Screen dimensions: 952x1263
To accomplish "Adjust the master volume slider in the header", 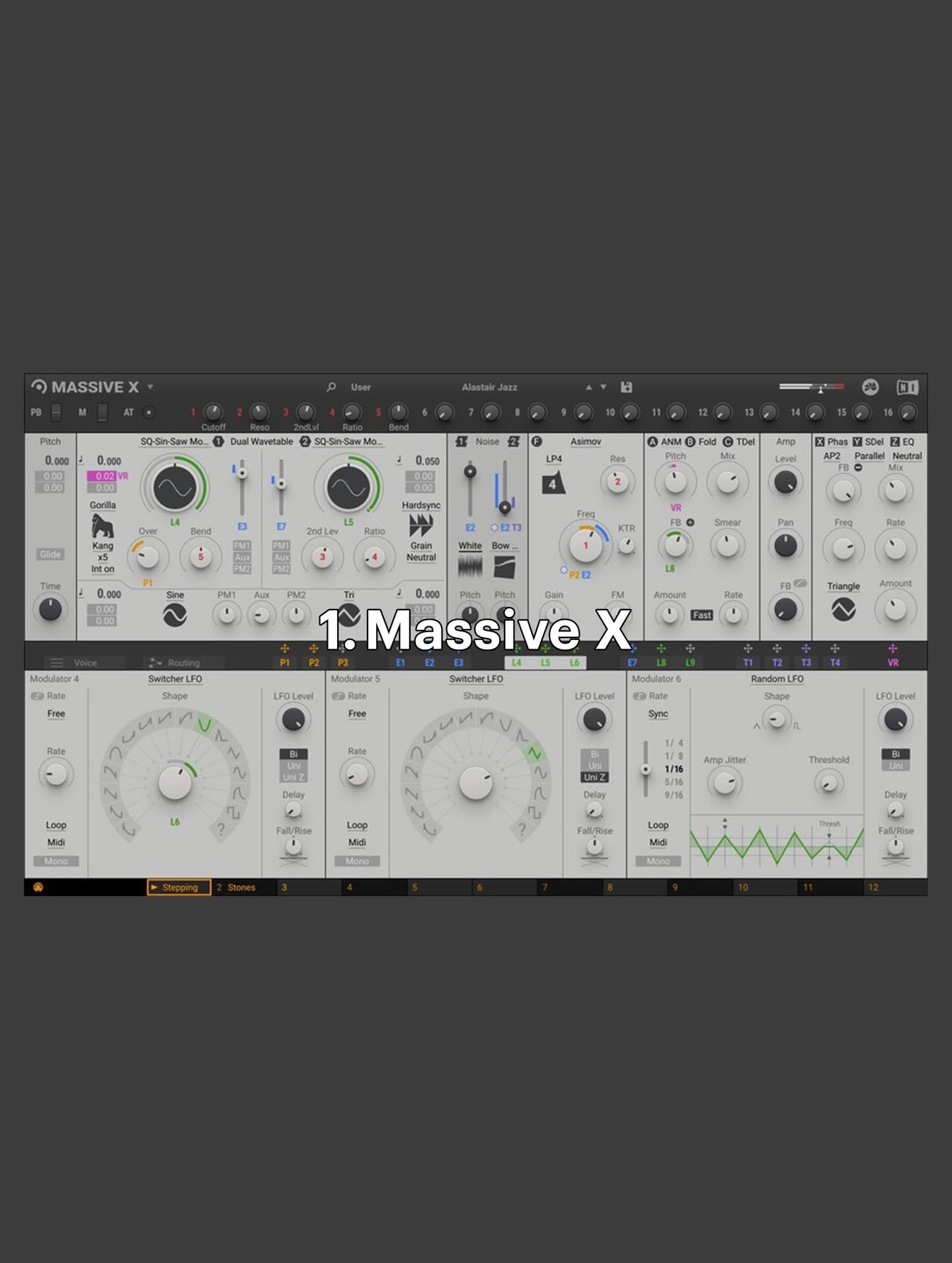I will pyautogui.click(x=812, y=387).
